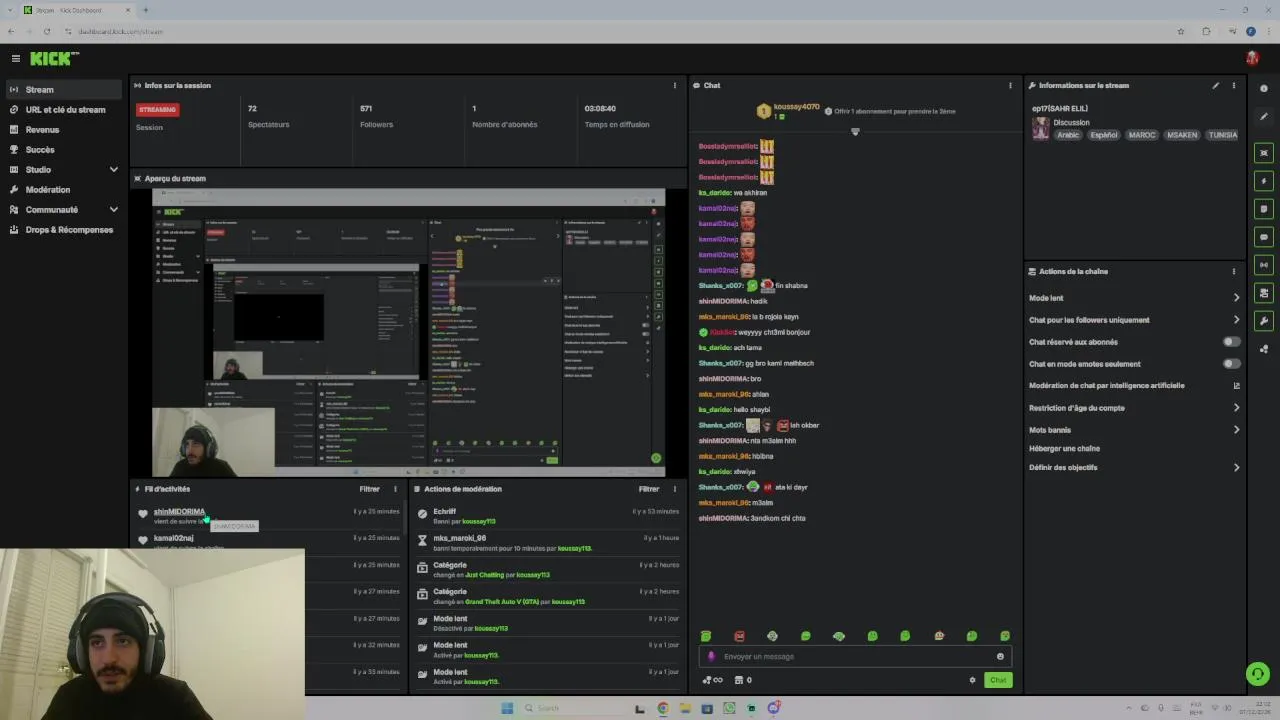Open the emoji picker in message box
The width and height of the screenshot is (1280, 720).
pyautogui.click(x=1000, y=656)
